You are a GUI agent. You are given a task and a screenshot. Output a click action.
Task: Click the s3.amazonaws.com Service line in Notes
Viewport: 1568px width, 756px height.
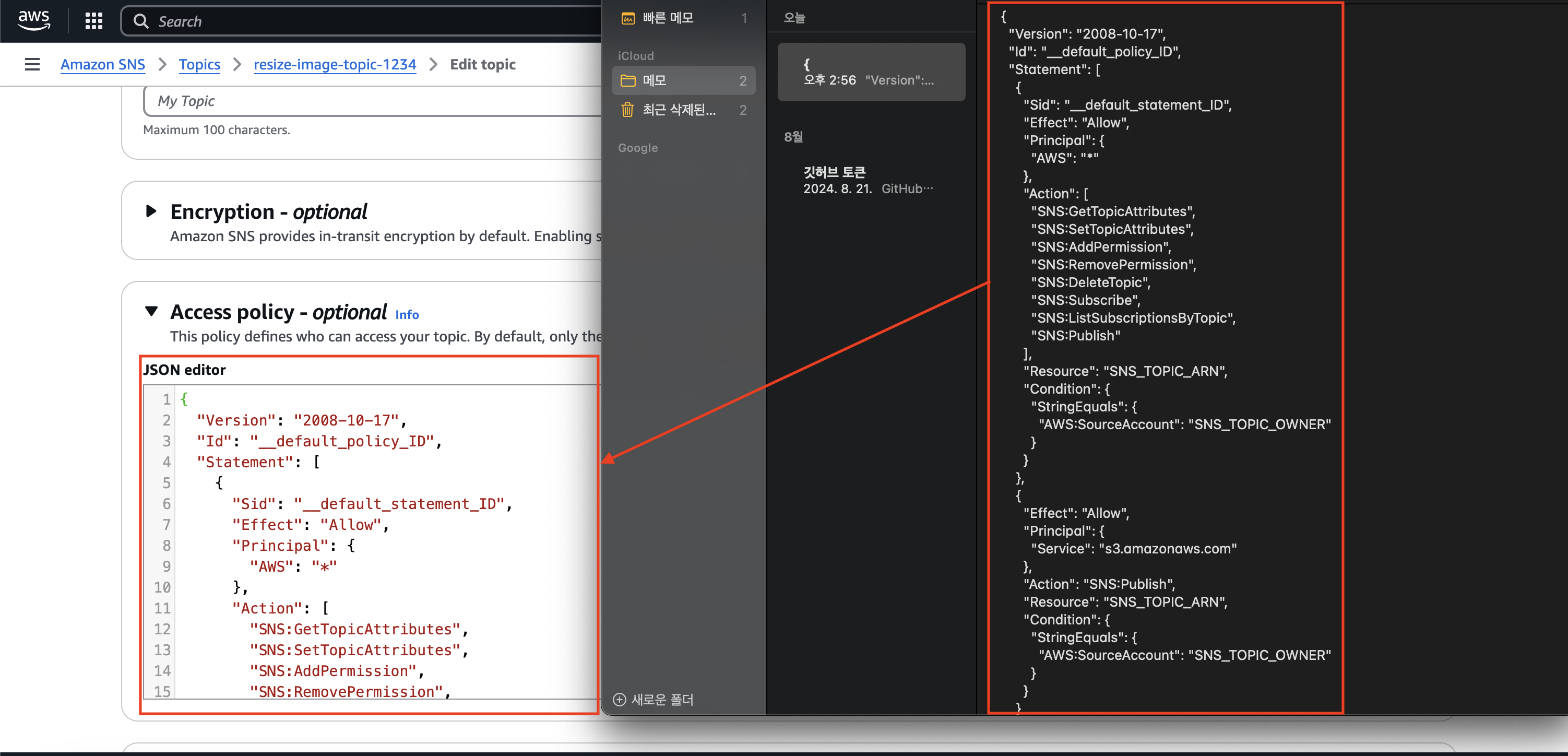(1133, 548)
